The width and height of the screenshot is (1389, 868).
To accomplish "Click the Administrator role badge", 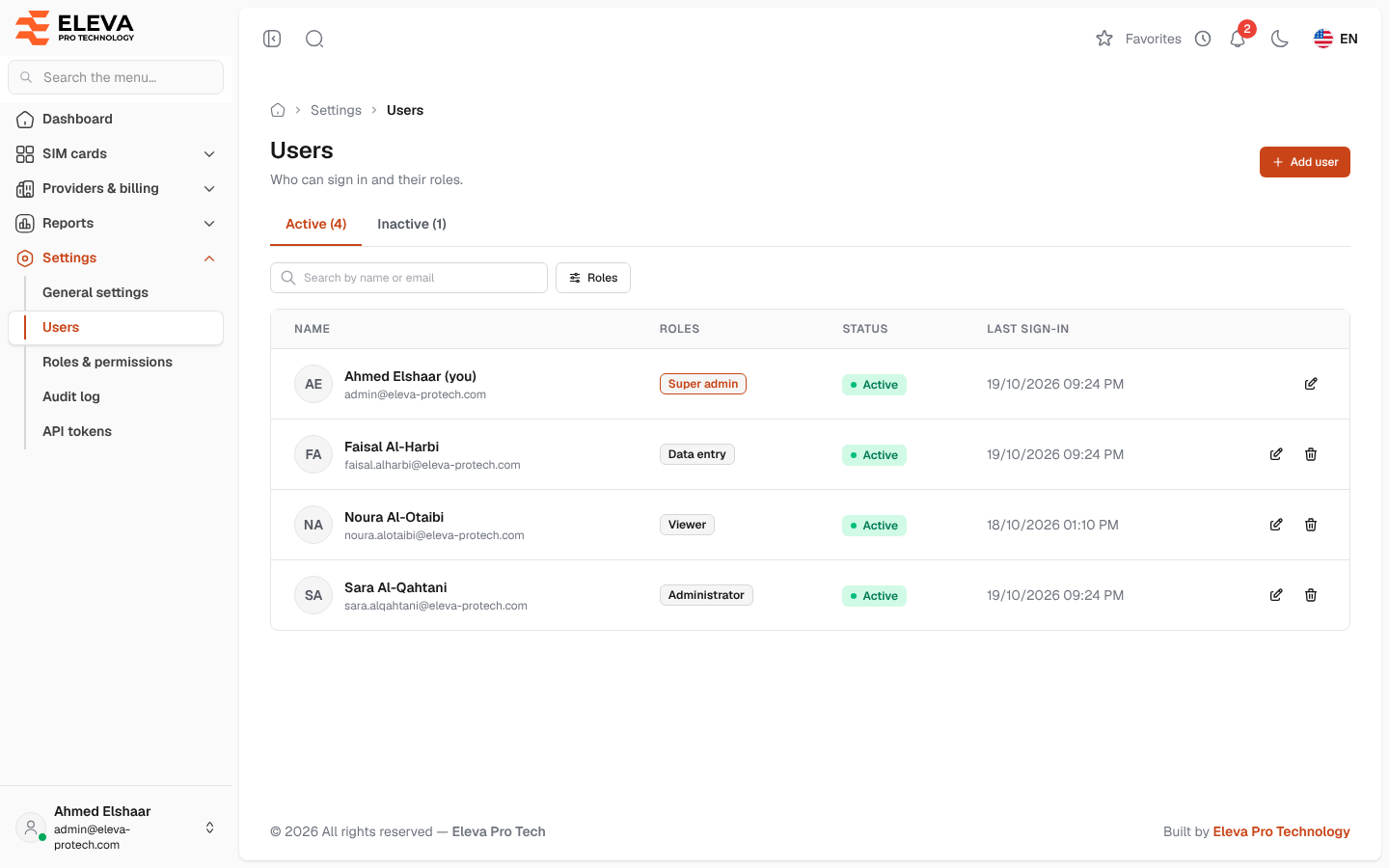I will tap(706, 595).
